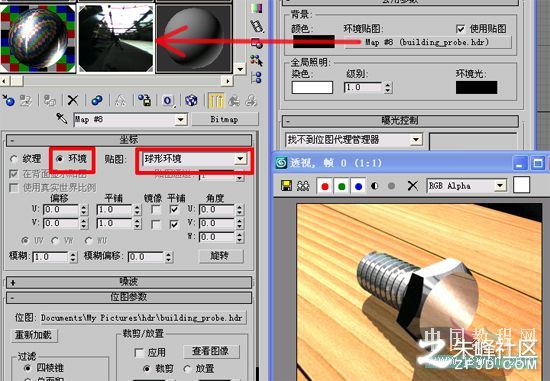The image size is (550, 381).
Task: Click the Reset Map delete X icon
Action: [73, 100]
